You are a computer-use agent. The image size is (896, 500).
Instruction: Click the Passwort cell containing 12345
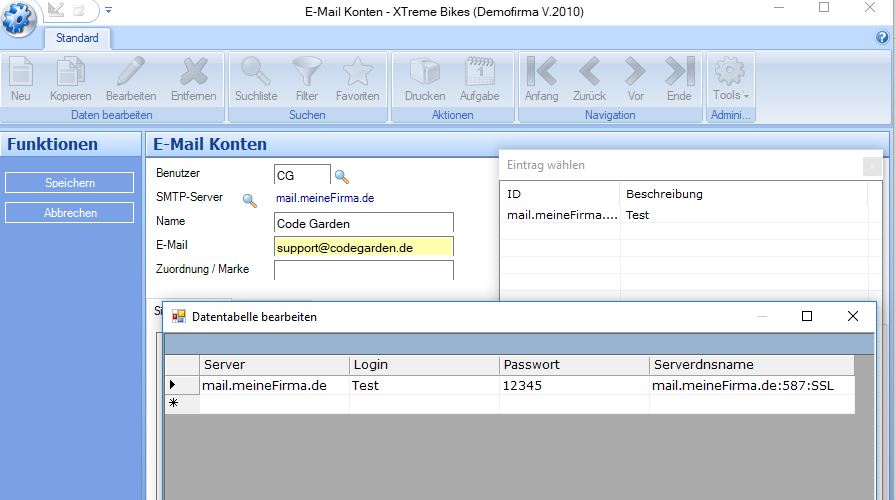pos(573,385)
